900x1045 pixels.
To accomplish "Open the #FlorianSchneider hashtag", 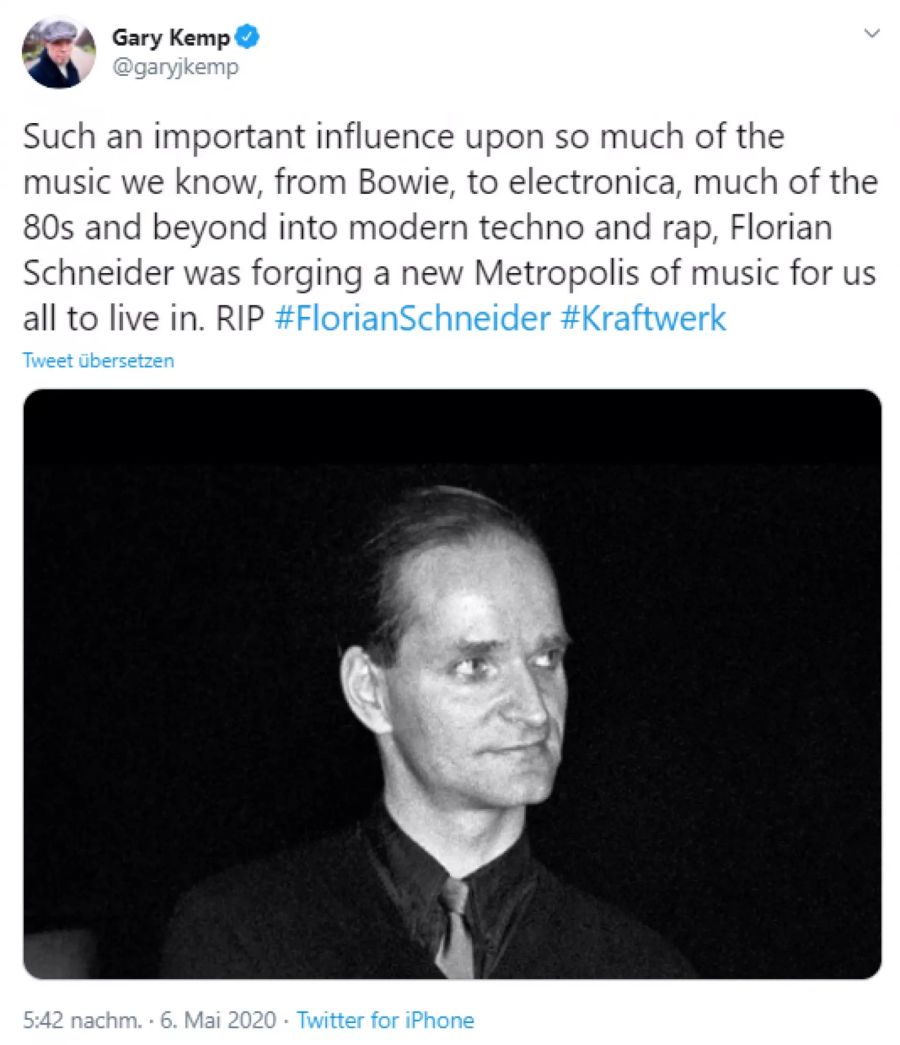I will click(x=411, y=319).
